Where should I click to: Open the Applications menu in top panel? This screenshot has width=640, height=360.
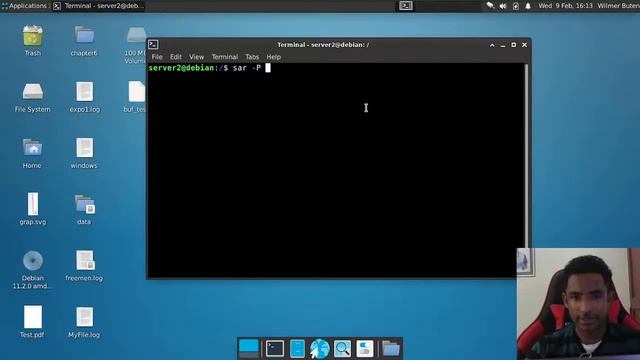[x=24, y=6]
